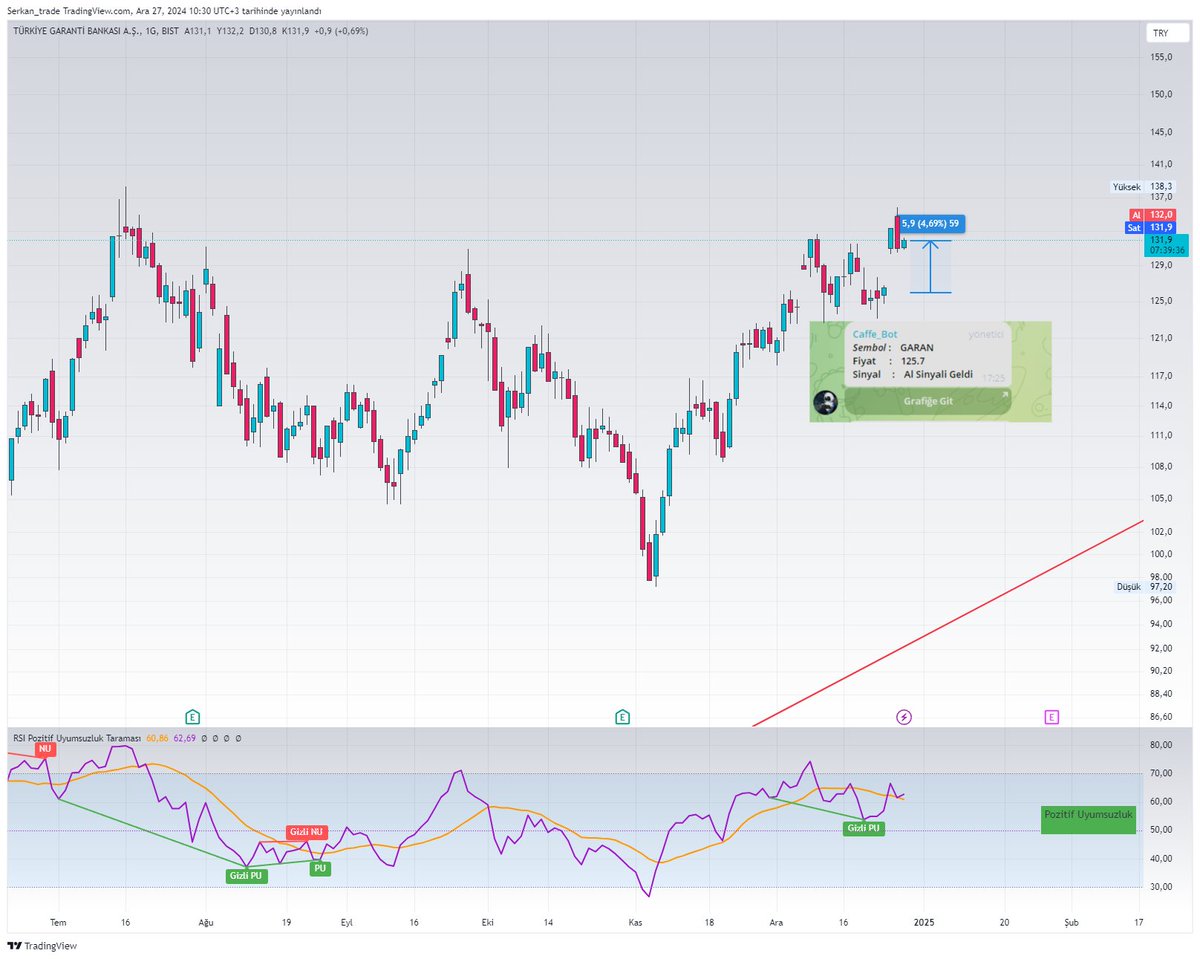Click the Kas label on the time axis
Viewport: 1200px width, 959px height.
(x=636, y=922)
